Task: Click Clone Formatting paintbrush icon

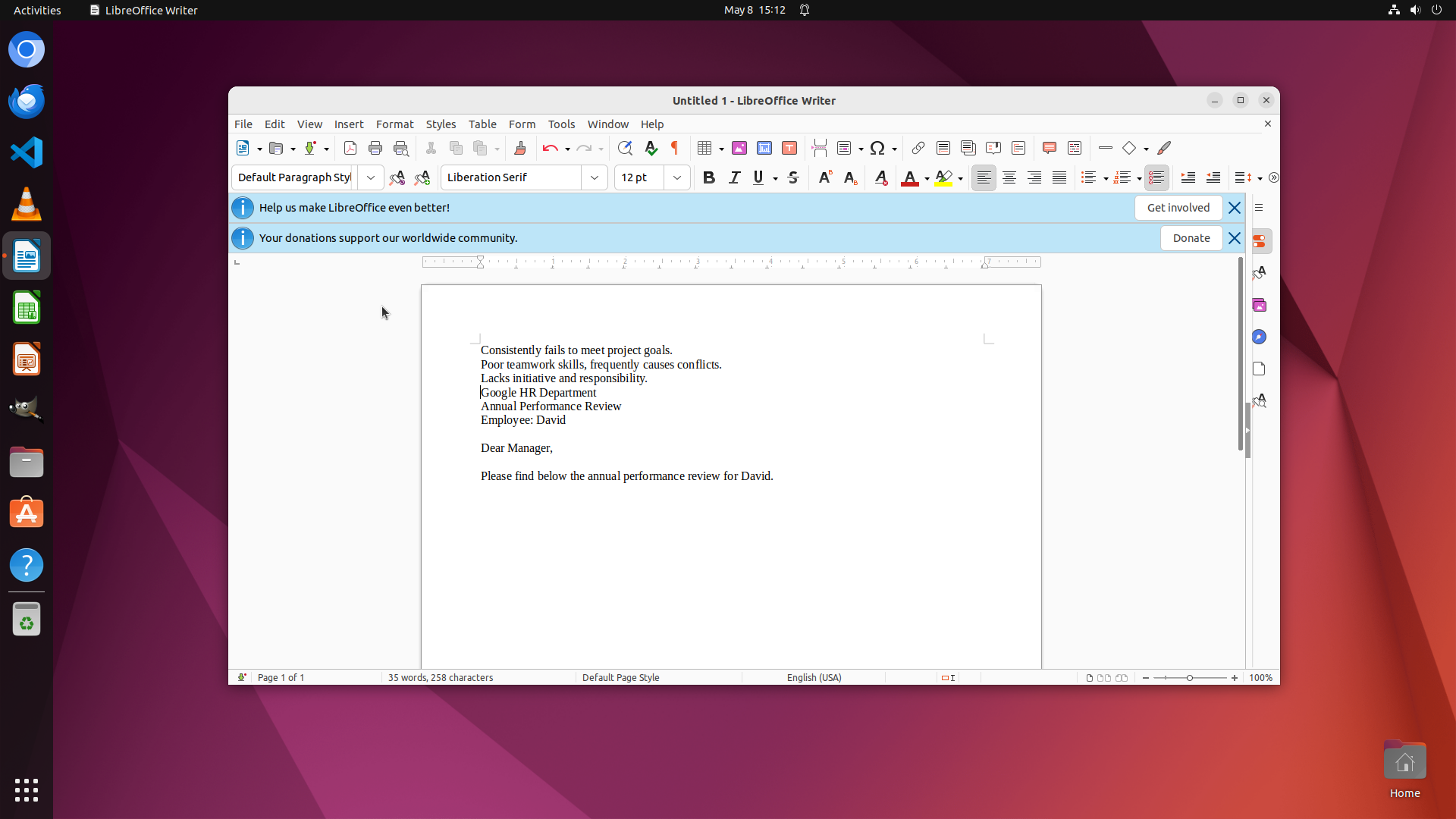Action: tap(519, 148)
